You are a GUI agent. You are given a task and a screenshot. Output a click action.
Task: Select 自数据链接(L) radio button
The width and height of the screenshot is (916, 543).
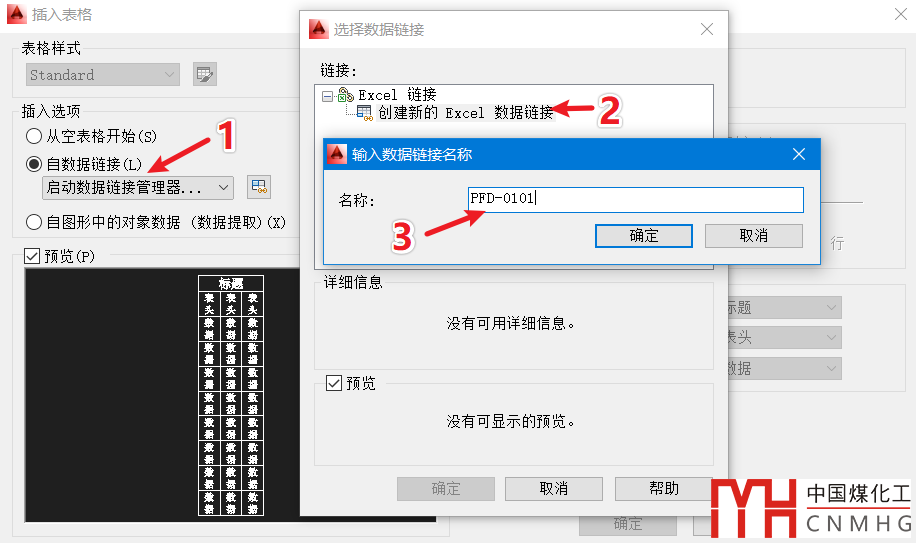tap(34, 164)
